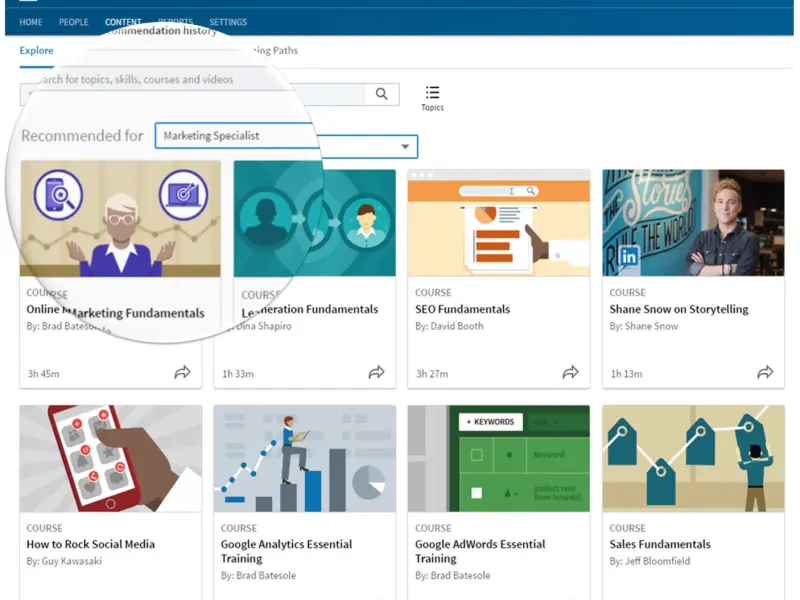Switch to the Explore tab

pyautogui.click(x=36, y=50)
